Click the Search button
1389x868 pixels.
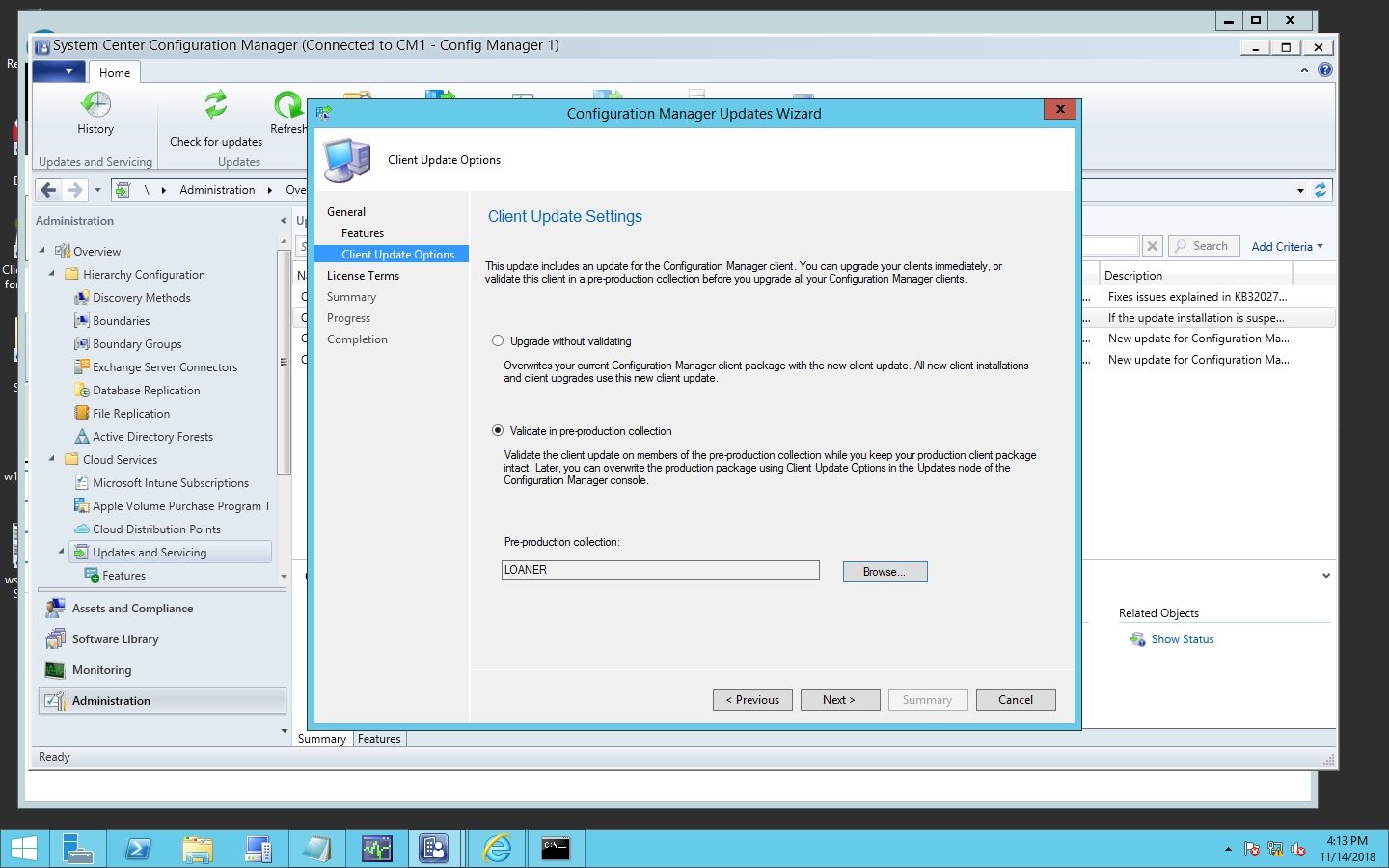(x=1203, y=246)
